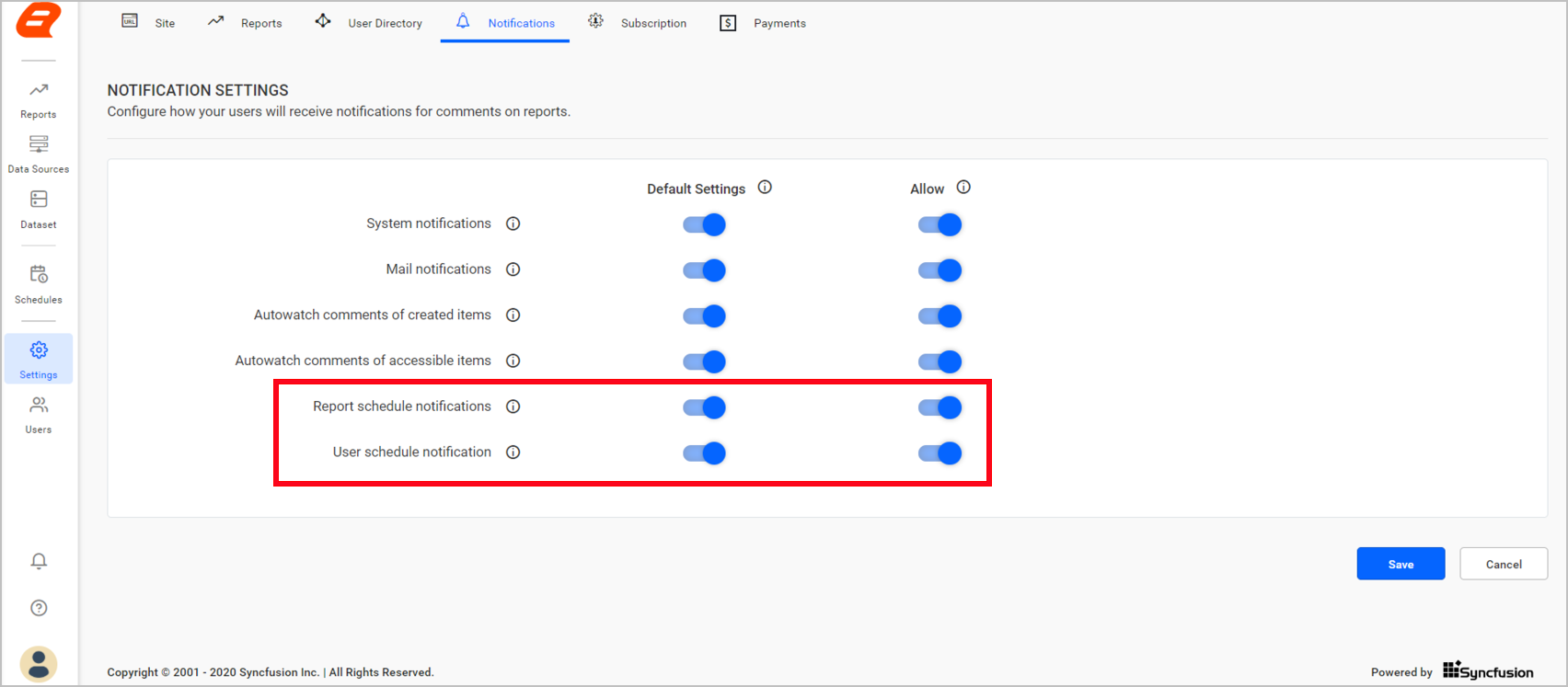Switch to the Subscription tab
The image size is (1568, 687).
[638, 22]
